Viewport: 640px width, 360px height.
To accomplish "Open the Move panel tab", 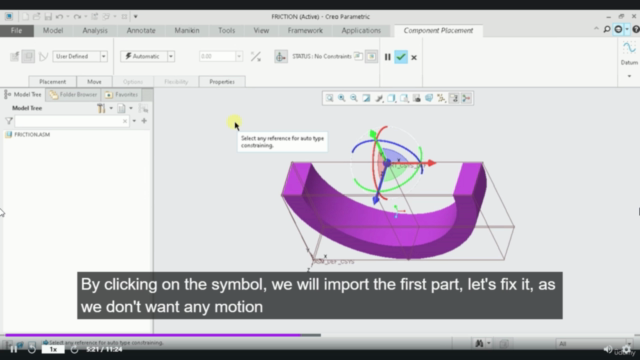I will (94, 82).
